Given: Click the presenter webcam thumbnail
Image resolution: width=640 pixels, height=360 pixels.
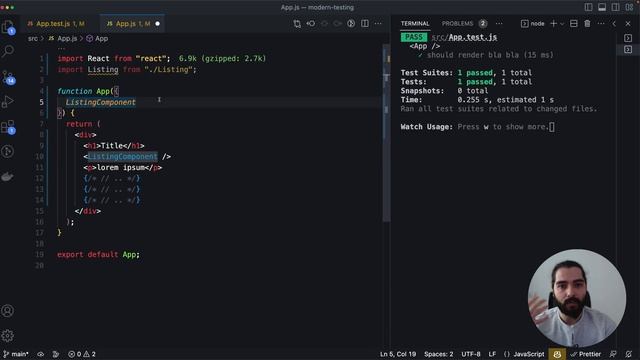Looking at the screenshot, I should [x=577, y=298].
